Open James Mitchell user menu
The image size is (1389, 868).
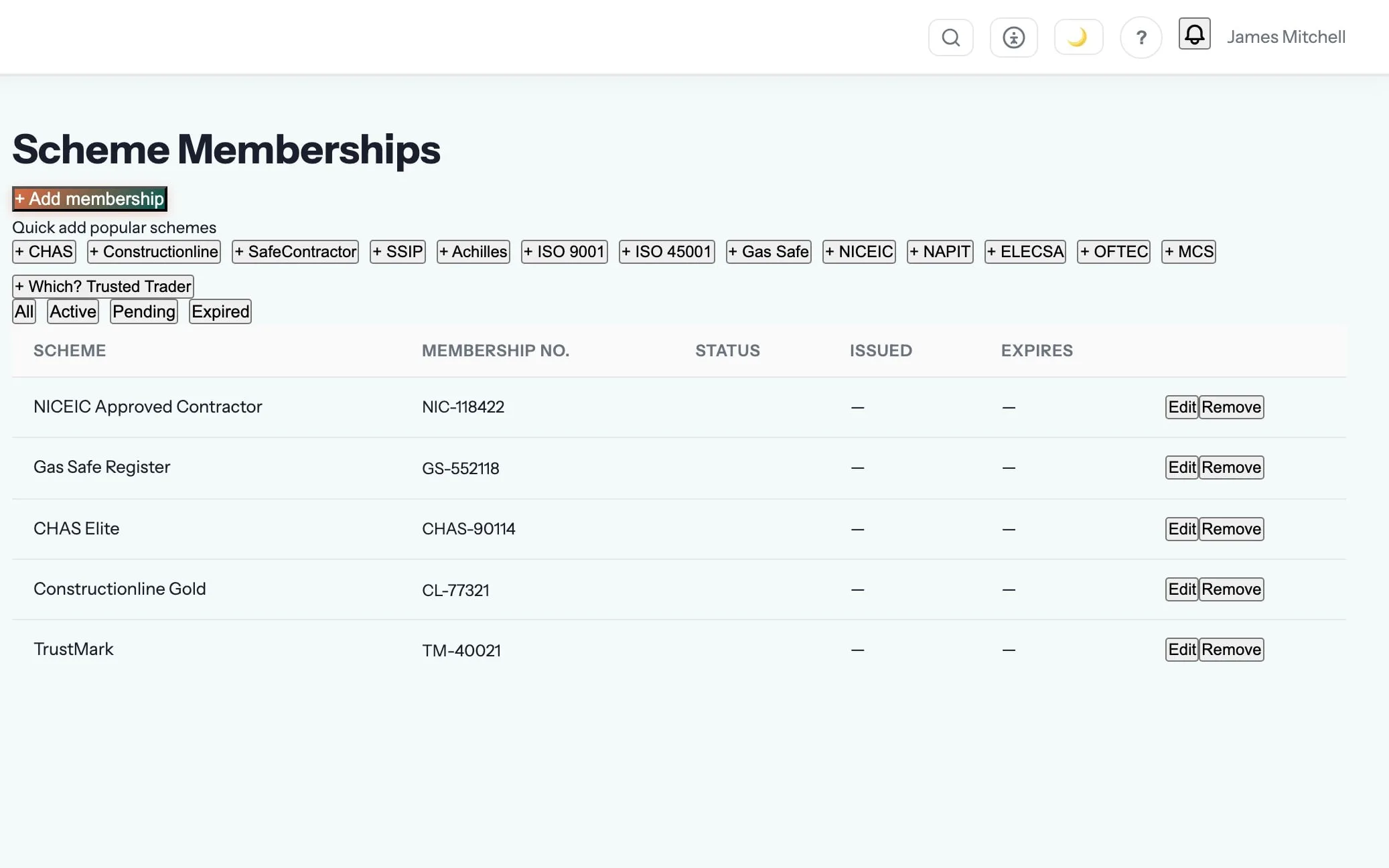1286,37
